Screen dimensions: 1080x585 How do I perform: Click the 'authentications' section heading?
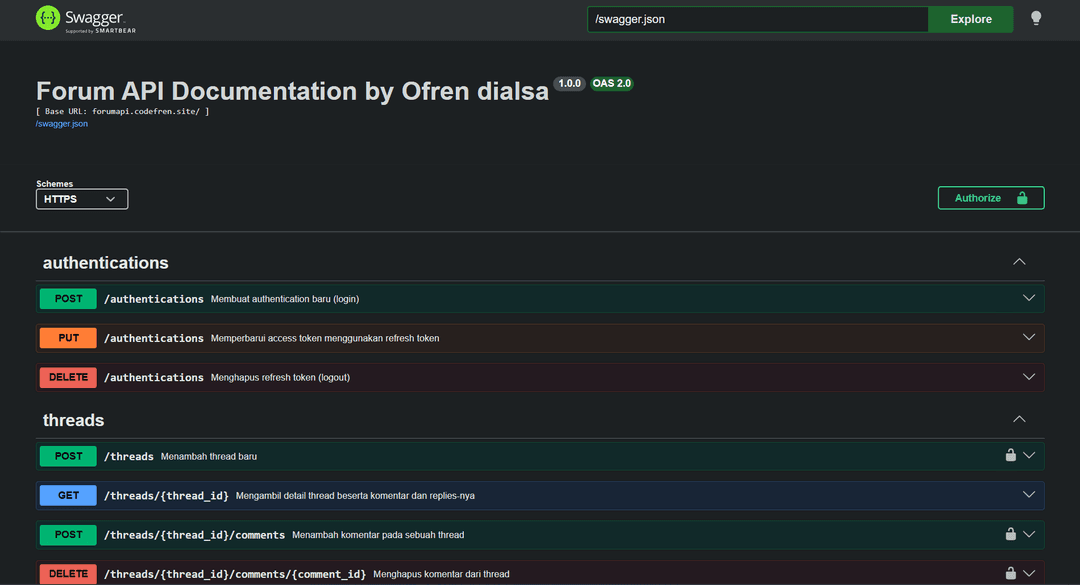pos(105,263)
